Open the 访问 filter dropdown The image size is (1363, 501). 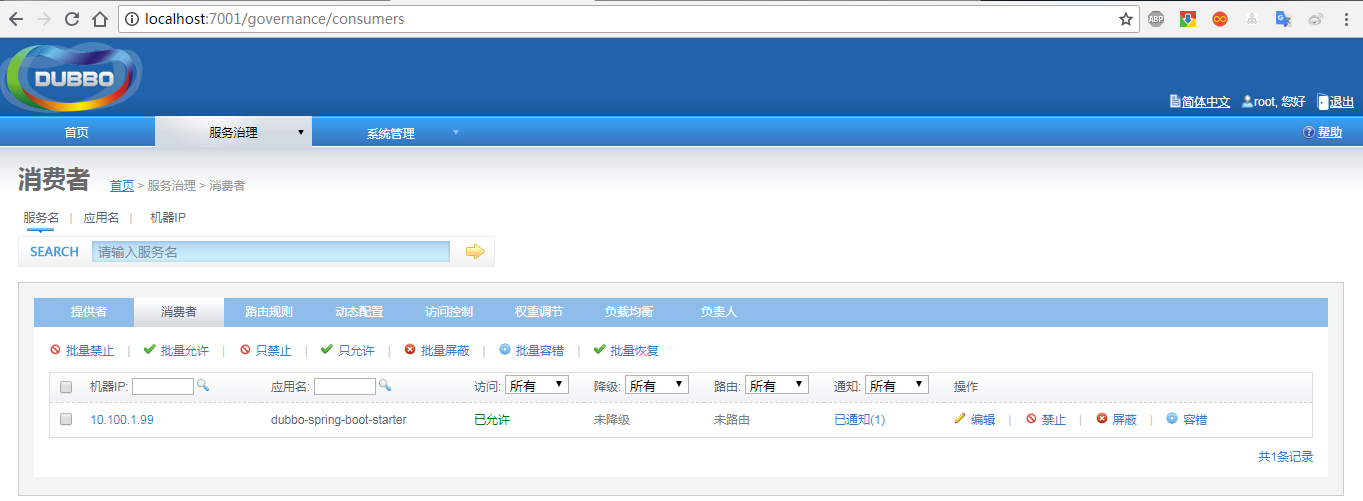(x=537, y=385)
